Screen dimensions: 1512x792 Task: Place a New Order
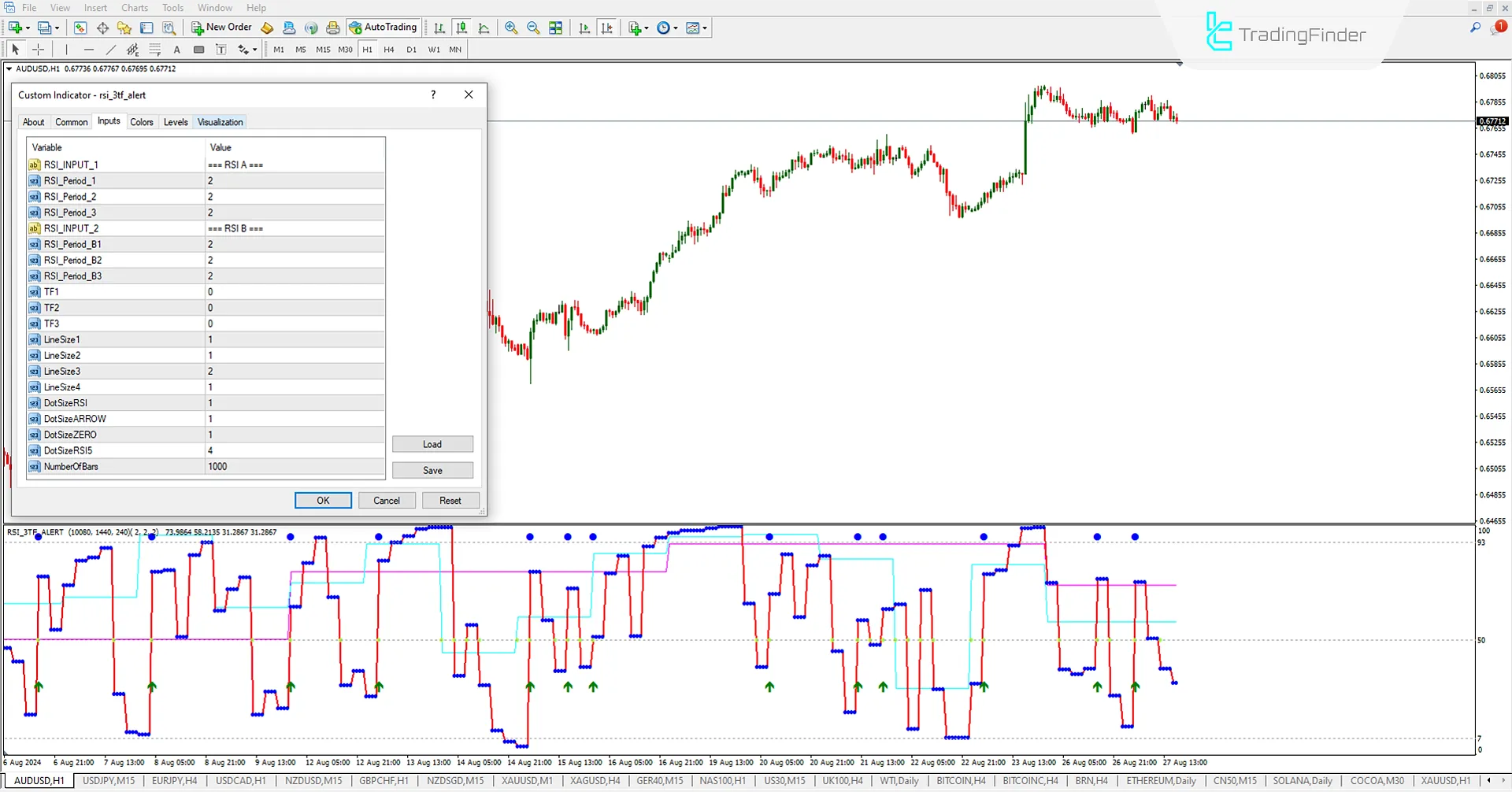pyautogui.click(x=220, y=27)
